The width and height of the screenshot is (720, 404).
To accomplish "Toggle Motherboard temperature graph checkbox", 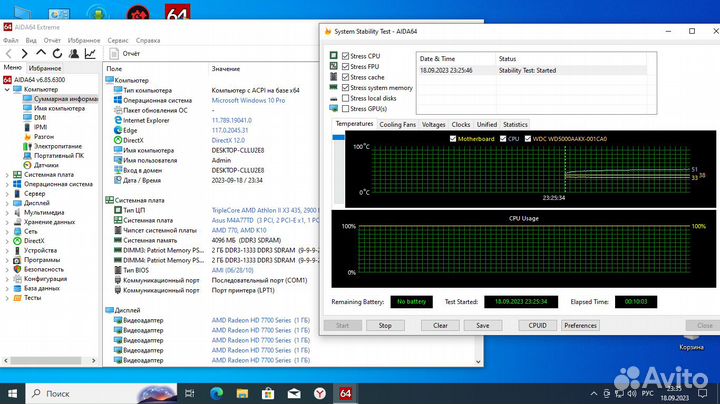I will [x=453, y=139].
